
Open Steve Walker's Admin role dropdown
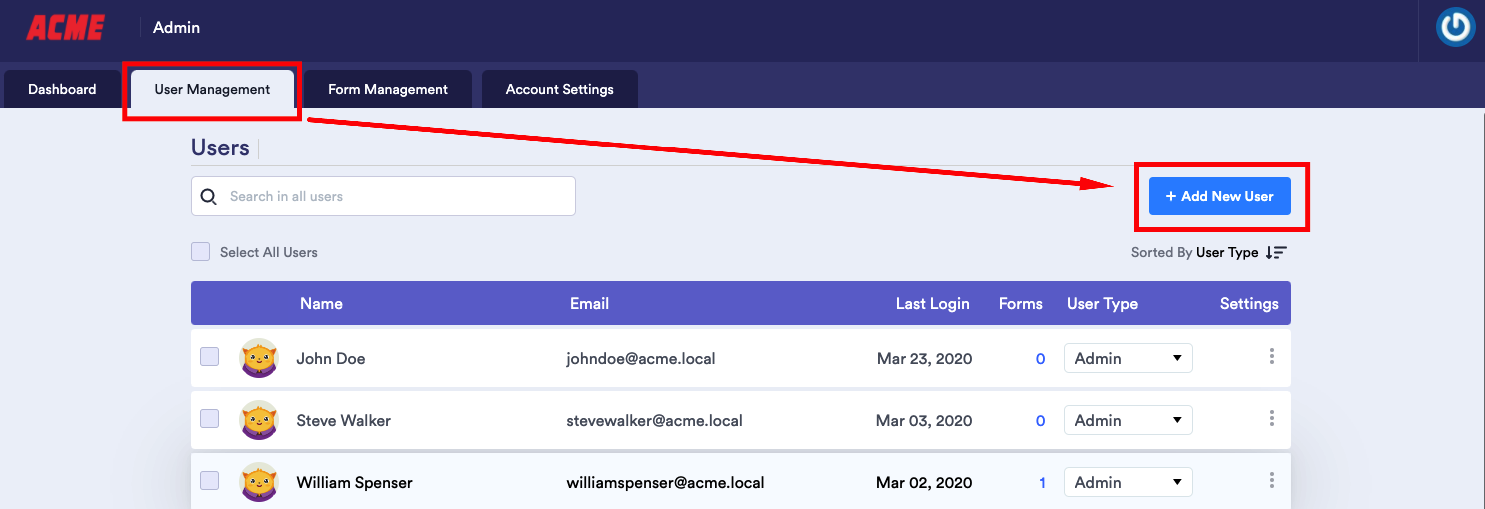pos(1128,420)
